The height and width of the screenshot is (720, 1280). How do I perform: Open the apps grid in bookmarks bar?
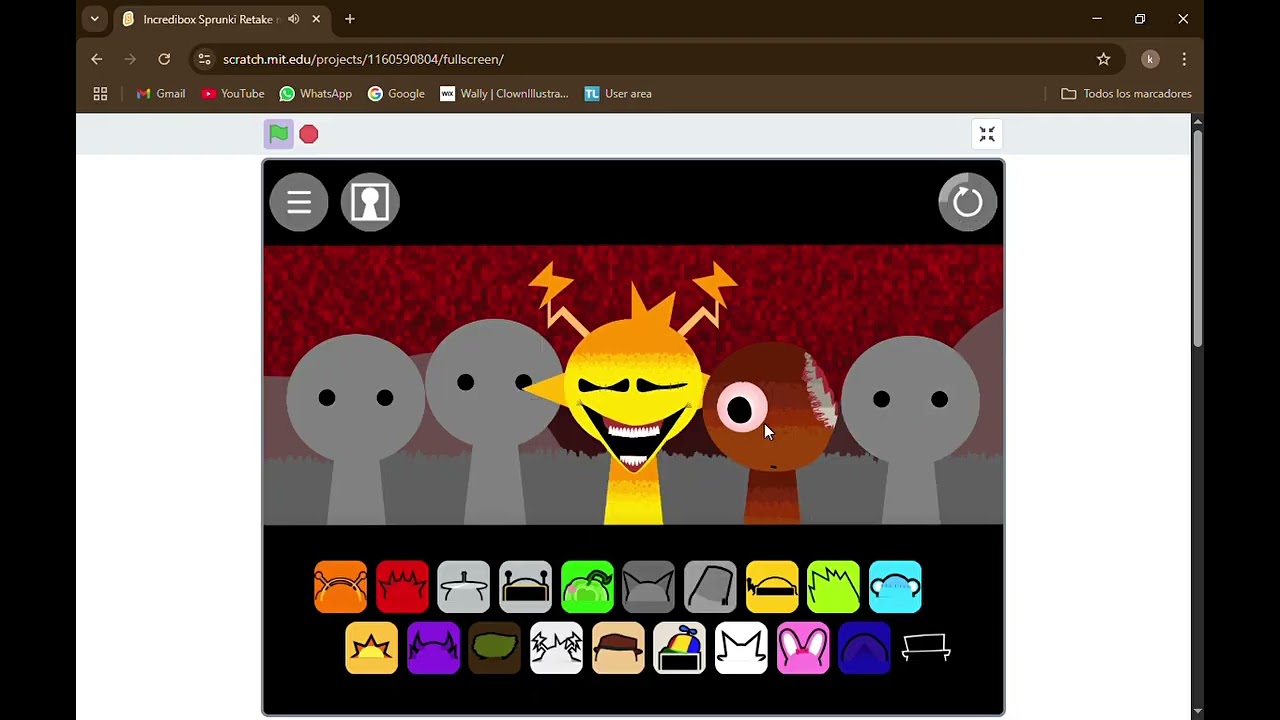click(100, 94)
